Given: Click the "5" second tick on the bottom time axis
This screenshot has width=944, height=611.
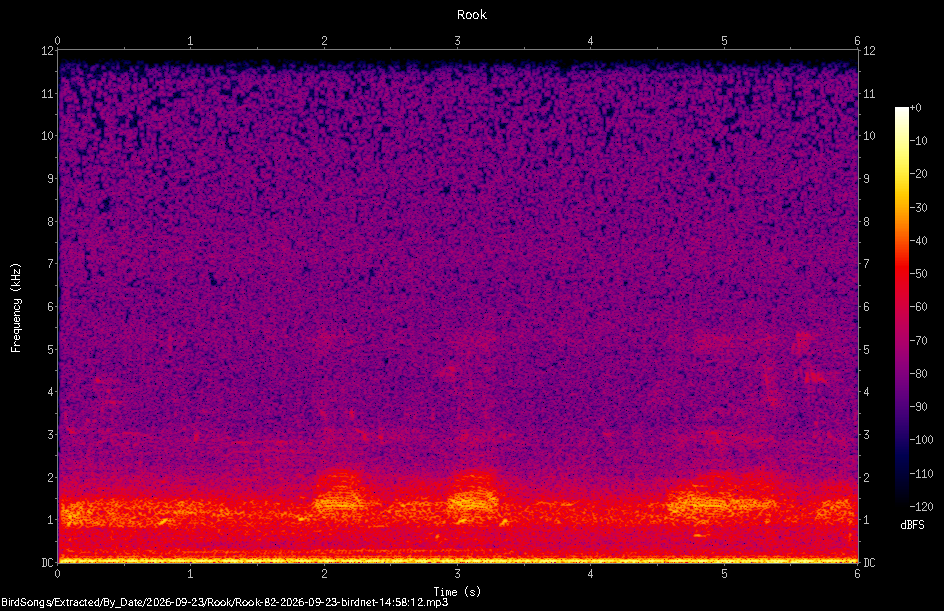Looking at the screenshot, I should pyautogui.click(x=724, y=574).
